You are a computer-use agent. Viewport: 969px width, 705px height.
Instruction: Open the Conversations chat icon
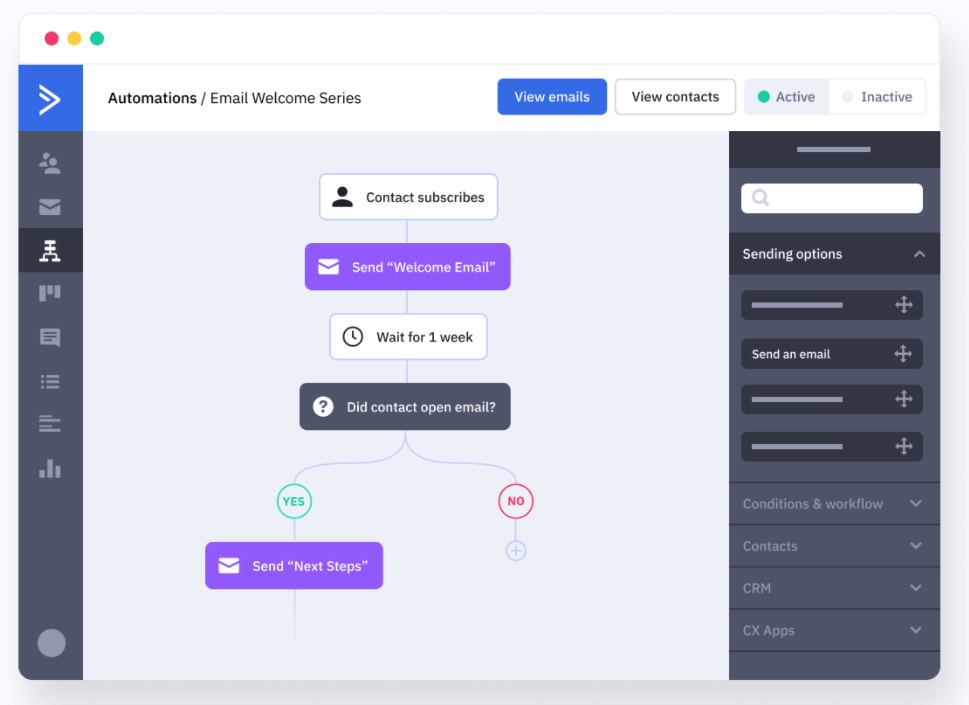[x=50, y=338]
